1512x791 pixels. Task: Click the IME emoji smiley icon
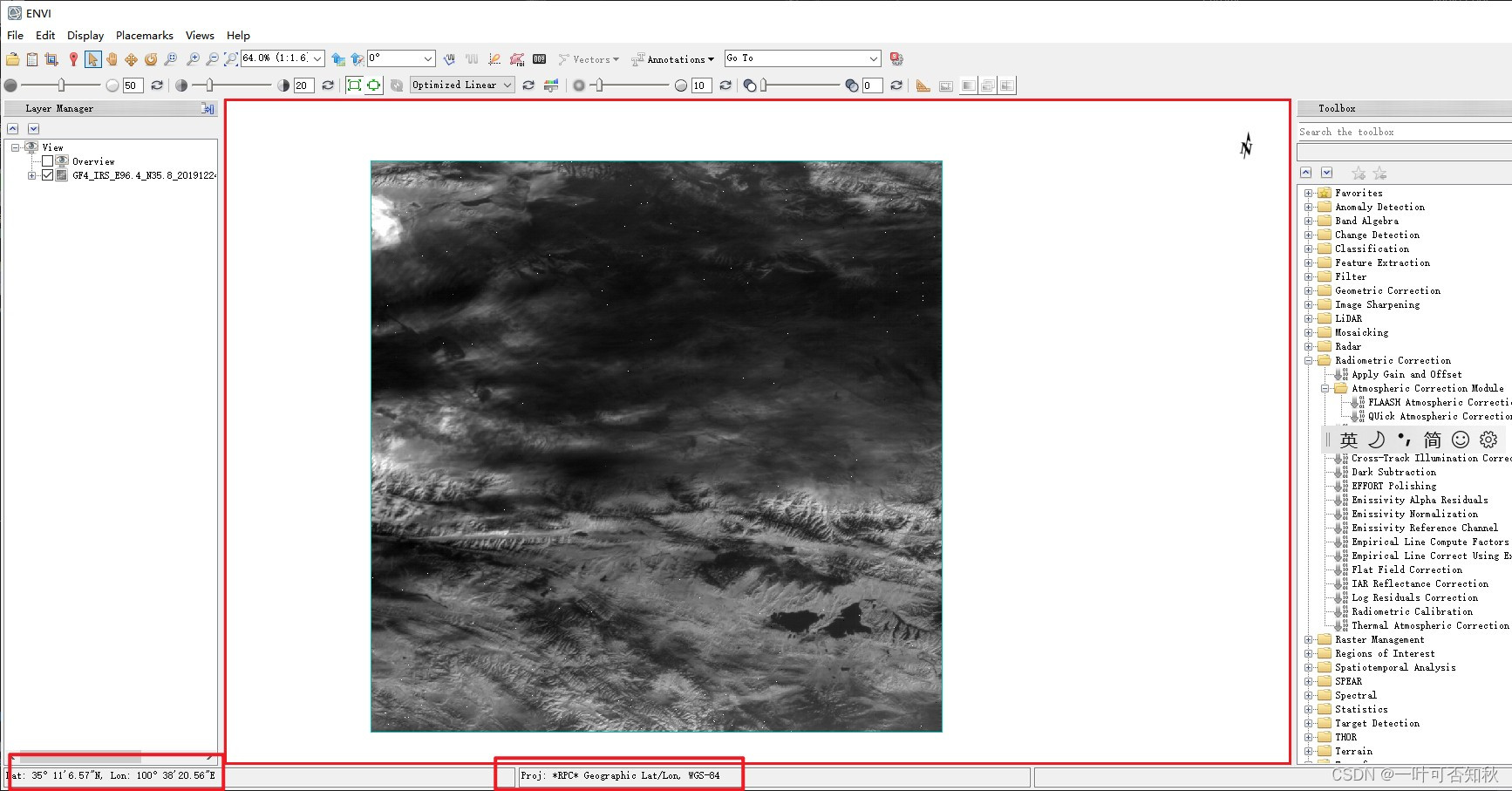1461,440
